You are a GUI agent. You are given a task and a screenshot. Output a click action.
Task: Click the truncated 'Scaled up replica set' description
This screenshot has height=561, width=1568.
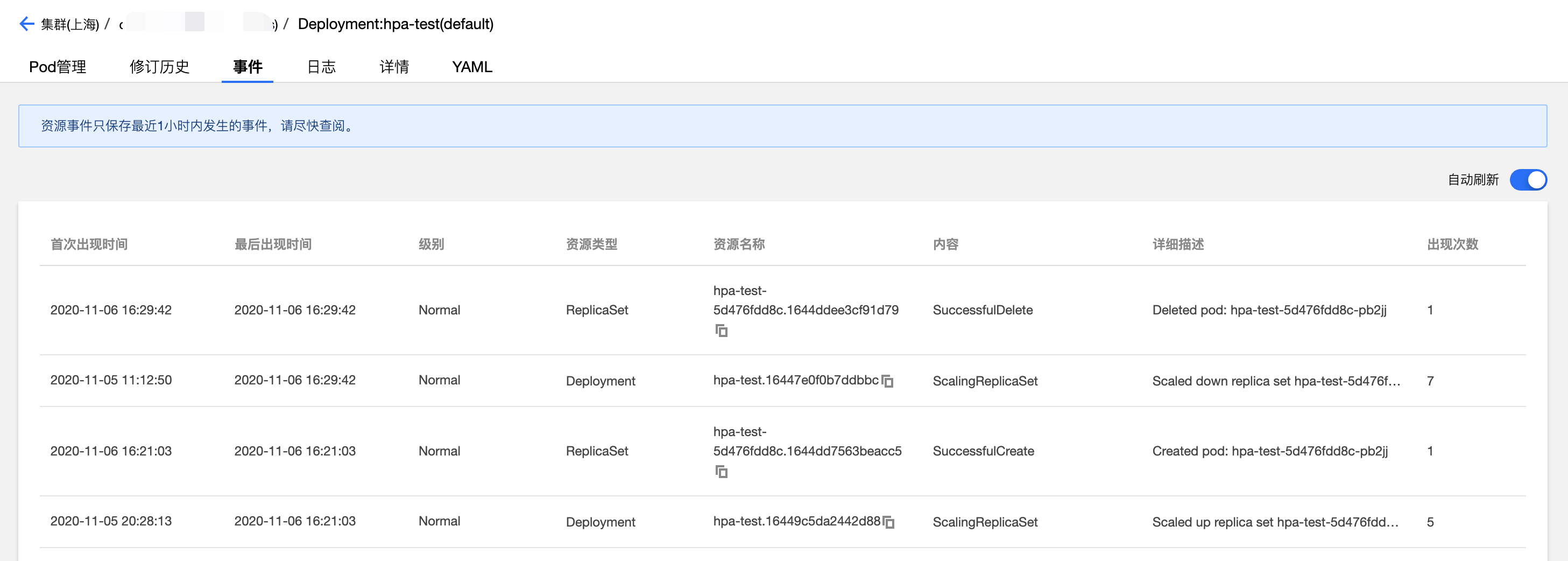[1275, 522]
